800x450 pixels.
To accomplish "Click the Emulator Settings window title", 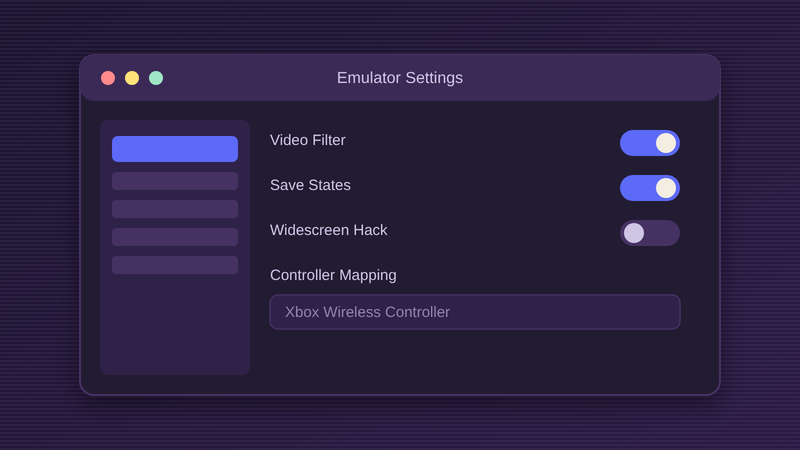I will point(400,78).
